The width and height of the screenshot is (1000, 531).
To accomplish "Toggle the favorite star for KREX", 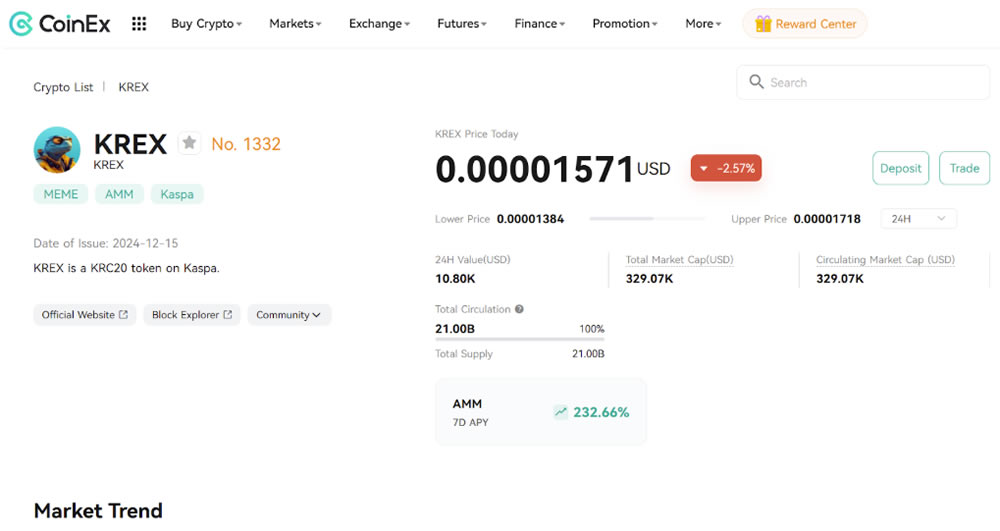I will click(189, 143).
